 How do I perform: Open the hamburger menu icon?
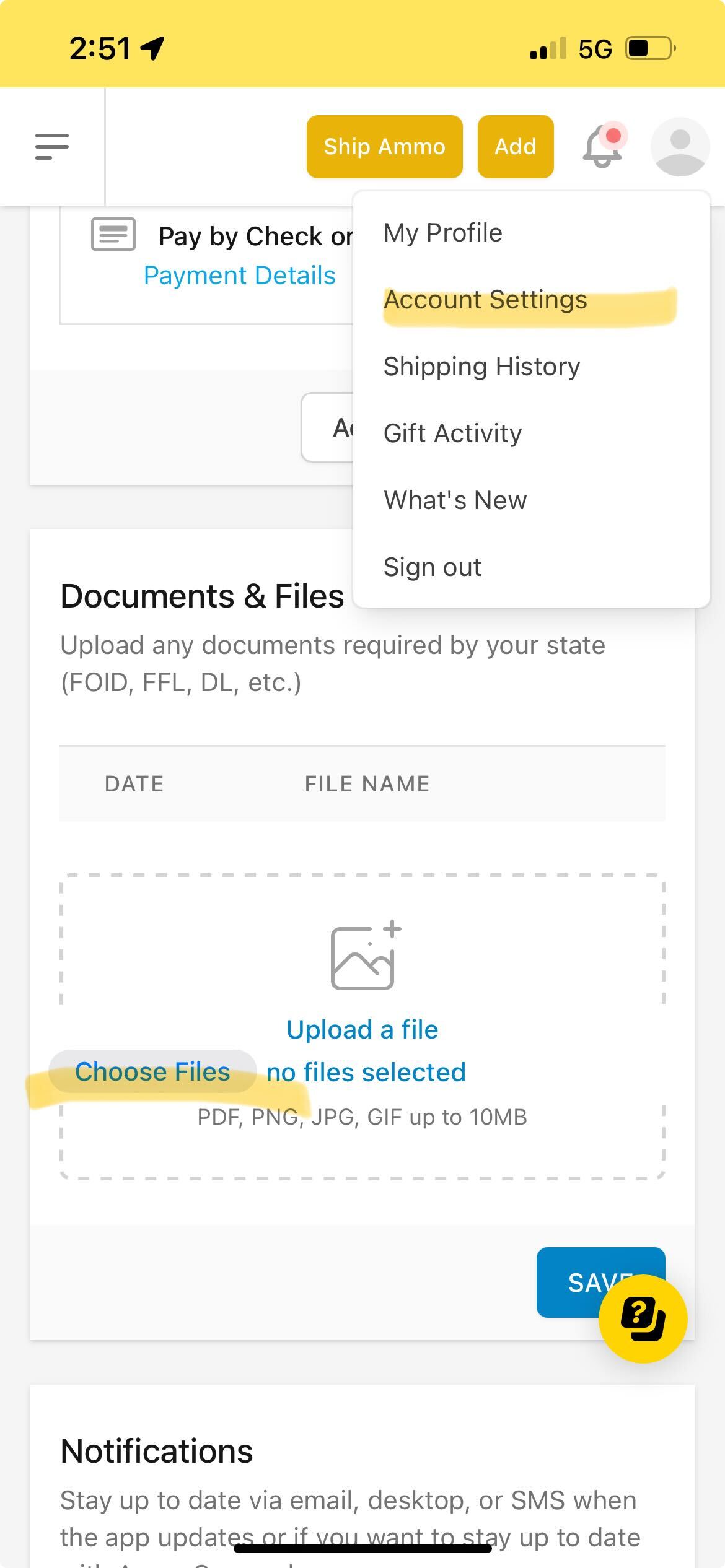(x=52, y=147)
